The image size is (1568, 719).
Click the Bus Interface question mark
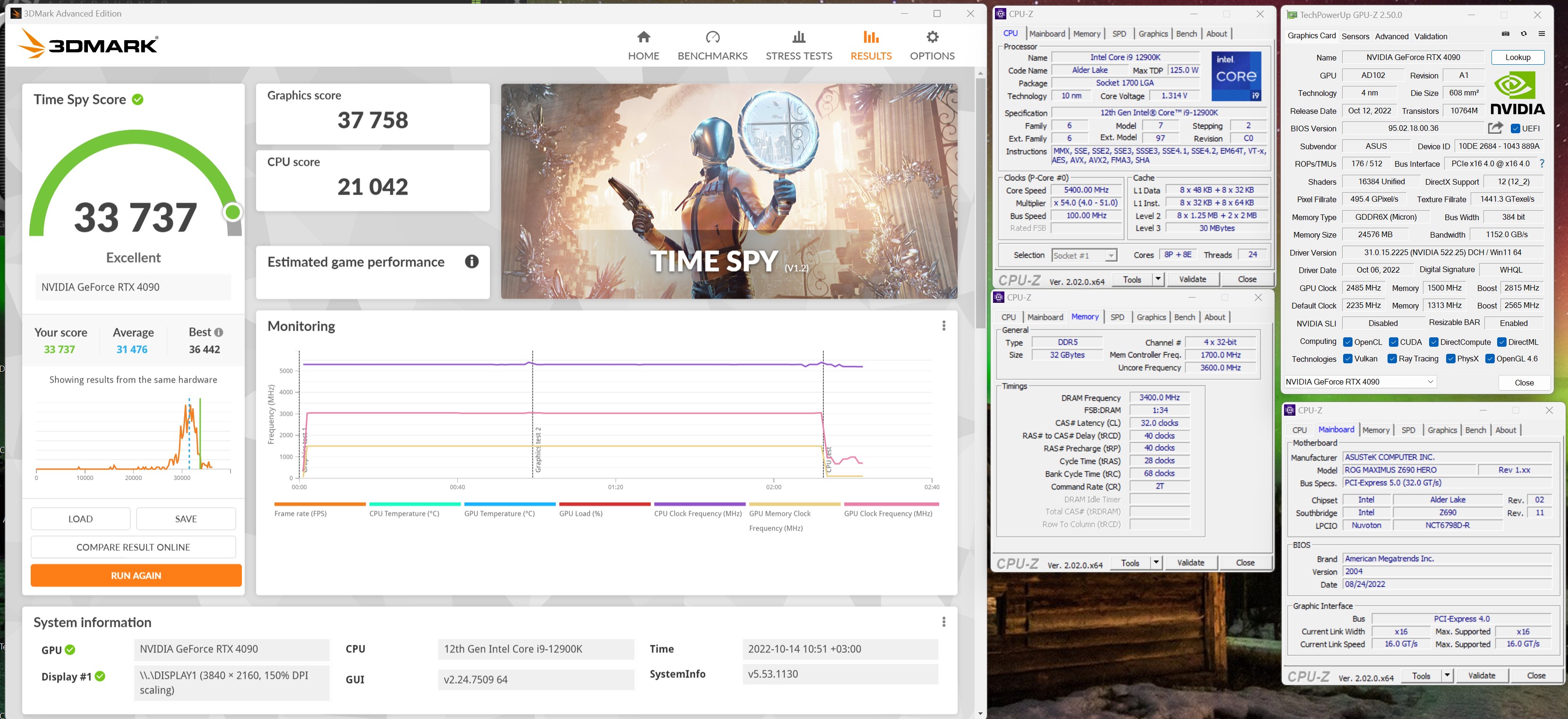tap(1542, 164)
